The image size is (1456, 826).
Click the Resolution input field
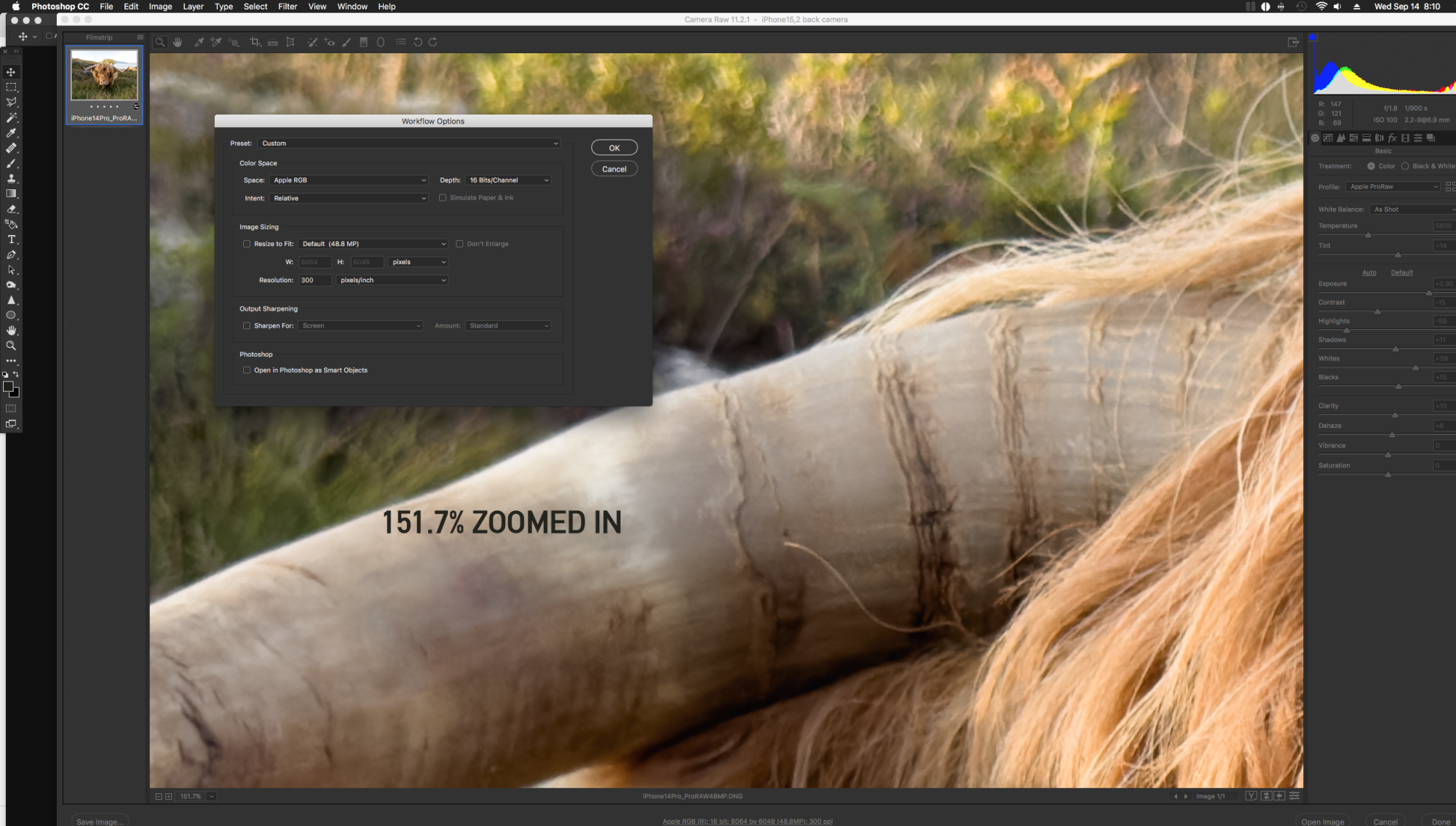click(314, 280)
